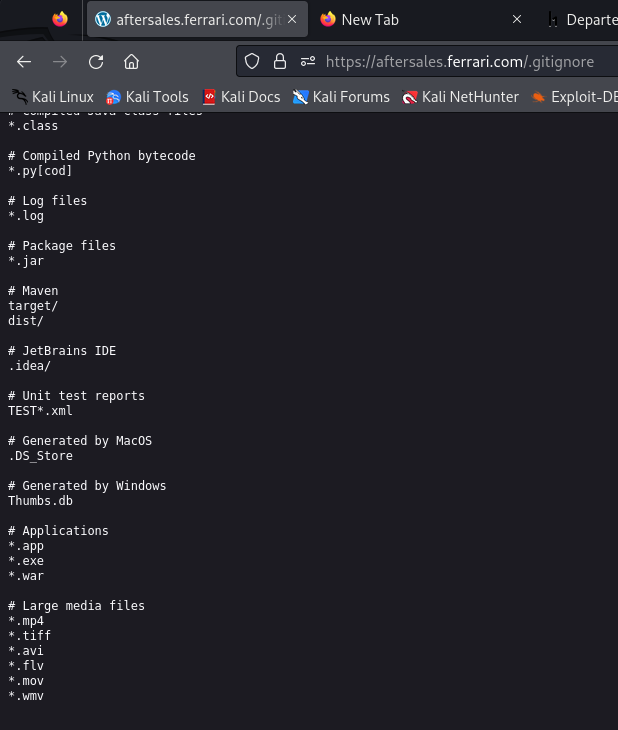Click the Firefox icon left of the tabs
618x730 pixels.
point(60,19)
